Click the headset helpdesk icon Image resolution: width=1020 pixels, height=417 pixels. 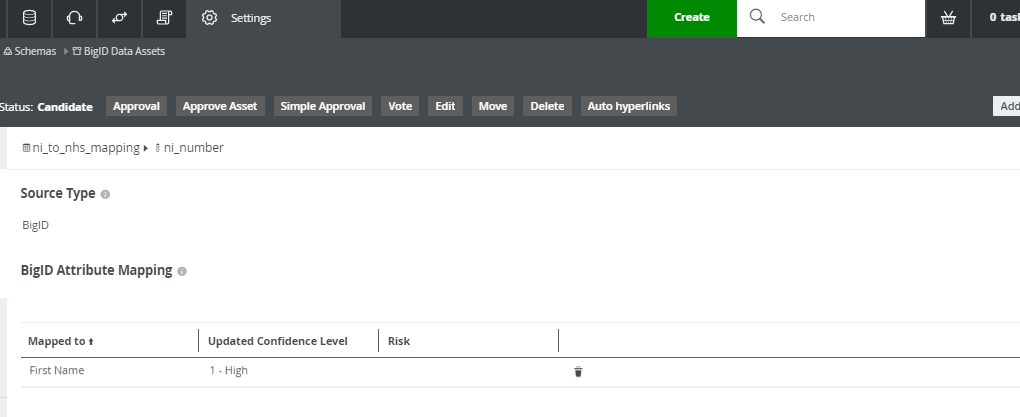pyautogui.click(x=74, y=18)
